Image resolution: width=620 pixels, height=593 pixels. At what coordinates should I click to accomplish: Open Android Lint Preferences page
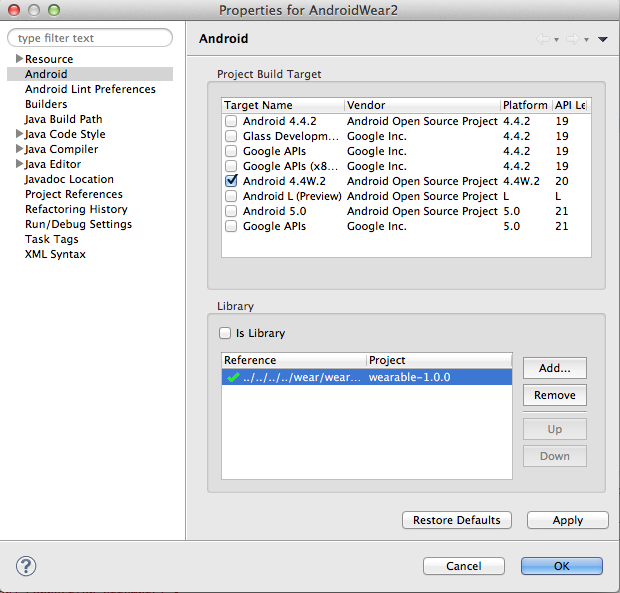click(90, 89)
